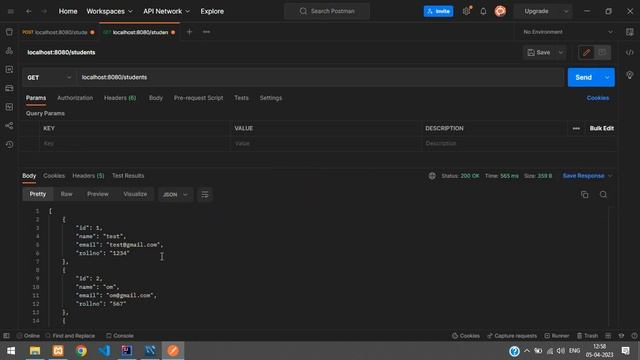The height and width of the screenshot is (360, 640).
Task: Toggle two-pane view in status bar
Action: (608, 336)
